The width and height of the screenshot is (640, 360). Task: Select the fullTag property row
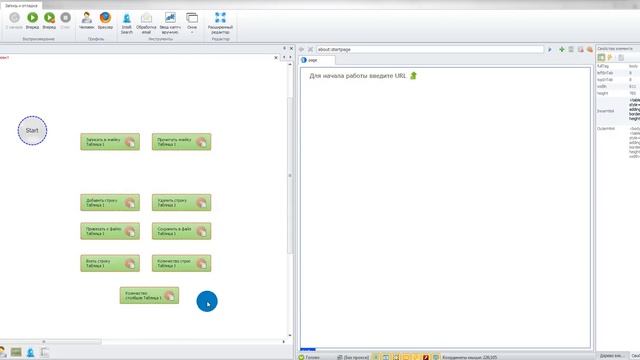pos(618,66)
